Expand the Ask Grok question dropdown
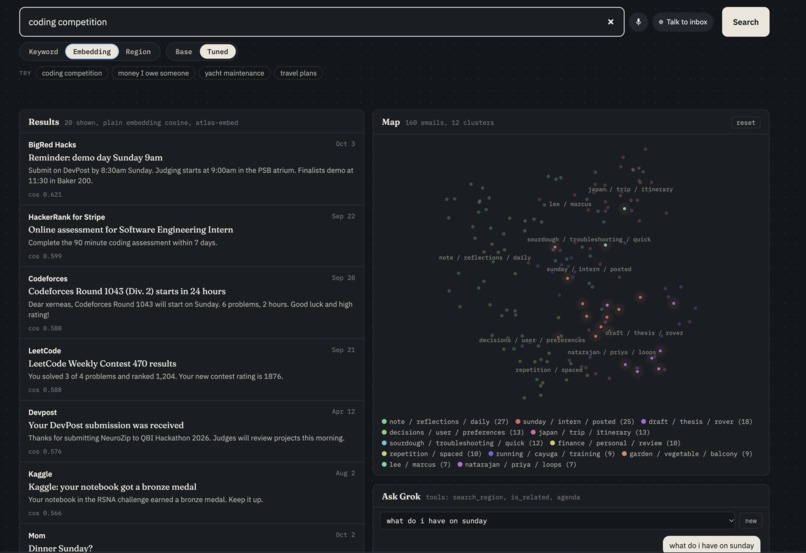The width and height of the screenshot is (806, 553). point(558,521)
